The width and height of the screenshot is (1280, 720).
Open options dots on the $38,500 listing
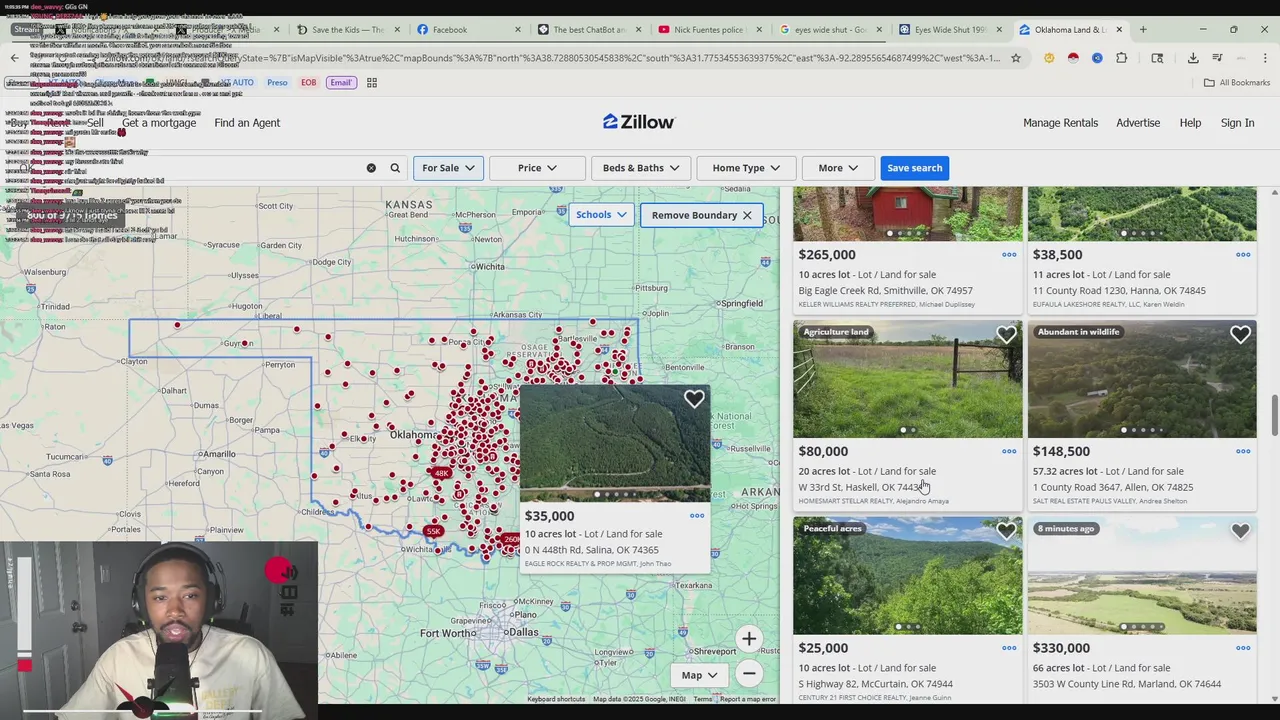pyautogui.click(x=1243, y=254)
